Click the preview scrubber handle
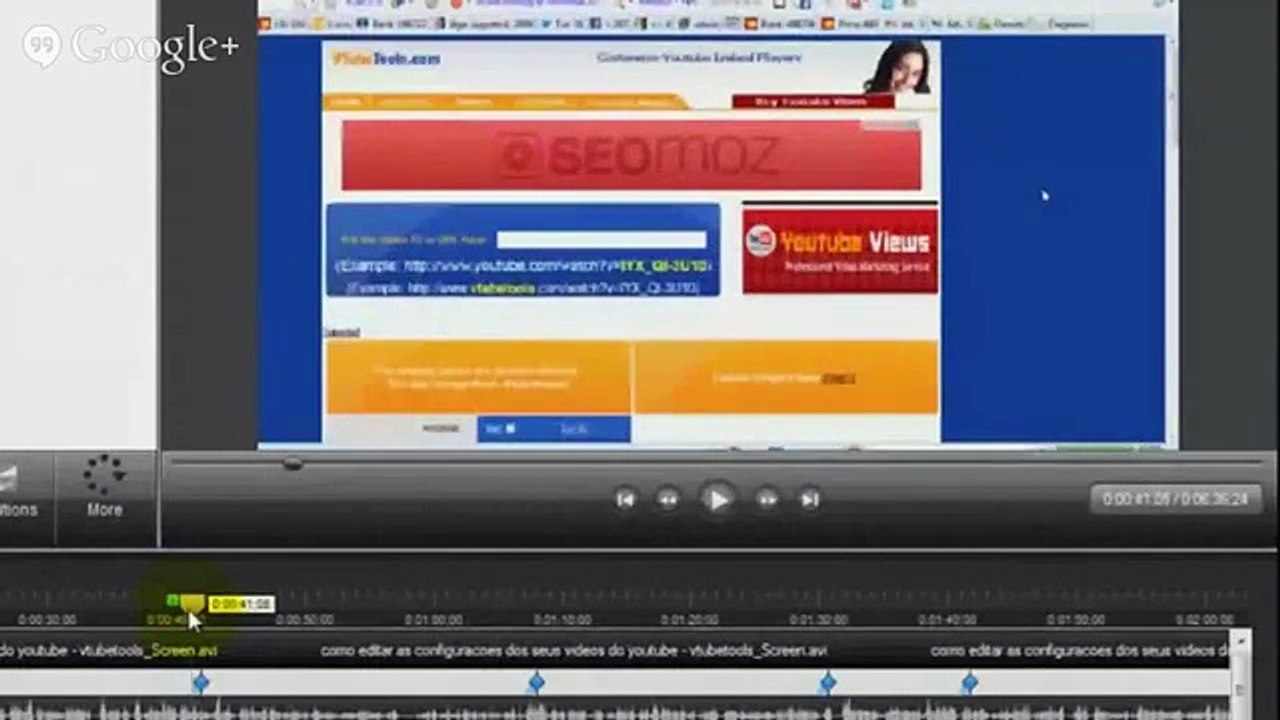 point(292,464)
